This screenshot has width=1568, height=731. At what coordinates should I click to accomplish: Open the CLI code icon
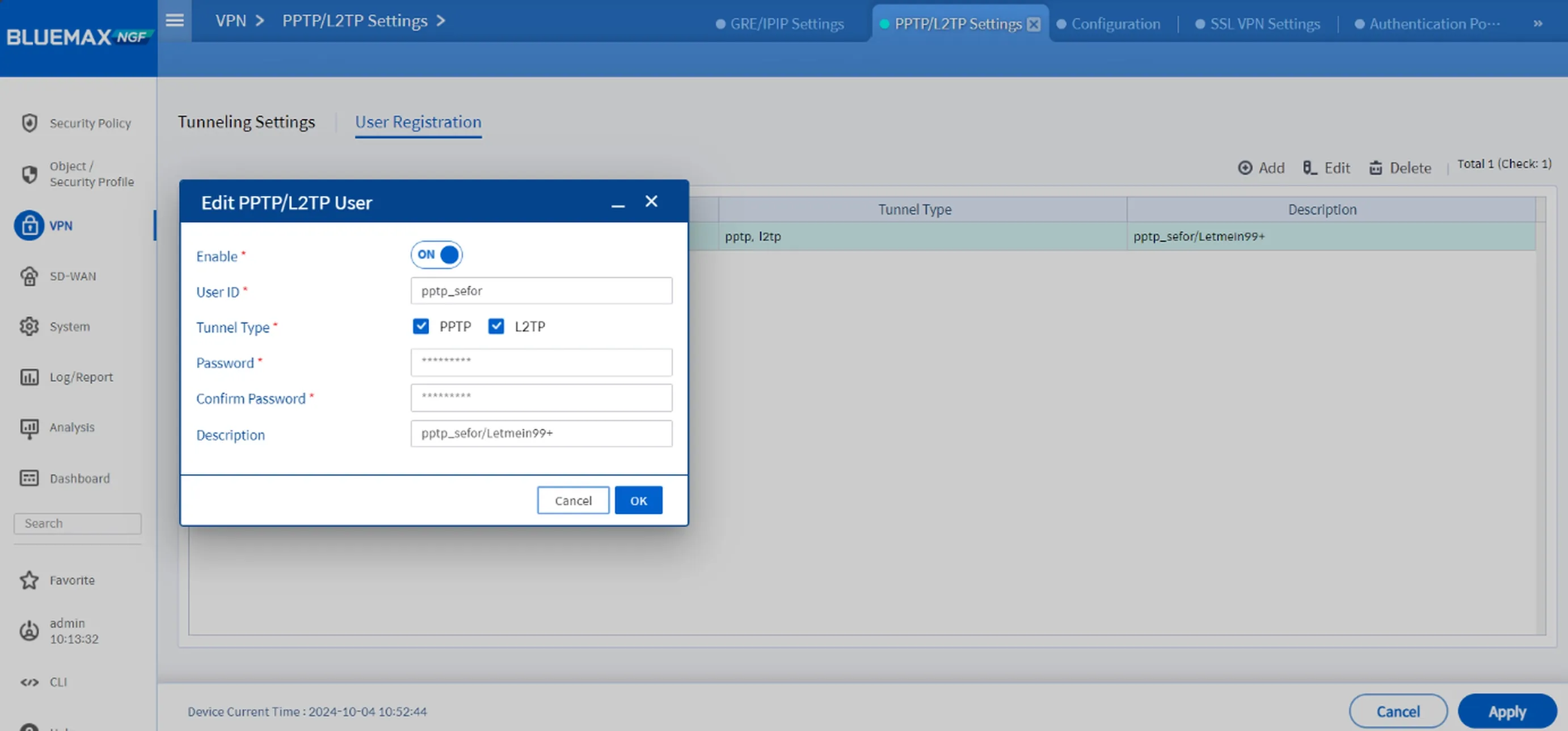coord(29,682)
